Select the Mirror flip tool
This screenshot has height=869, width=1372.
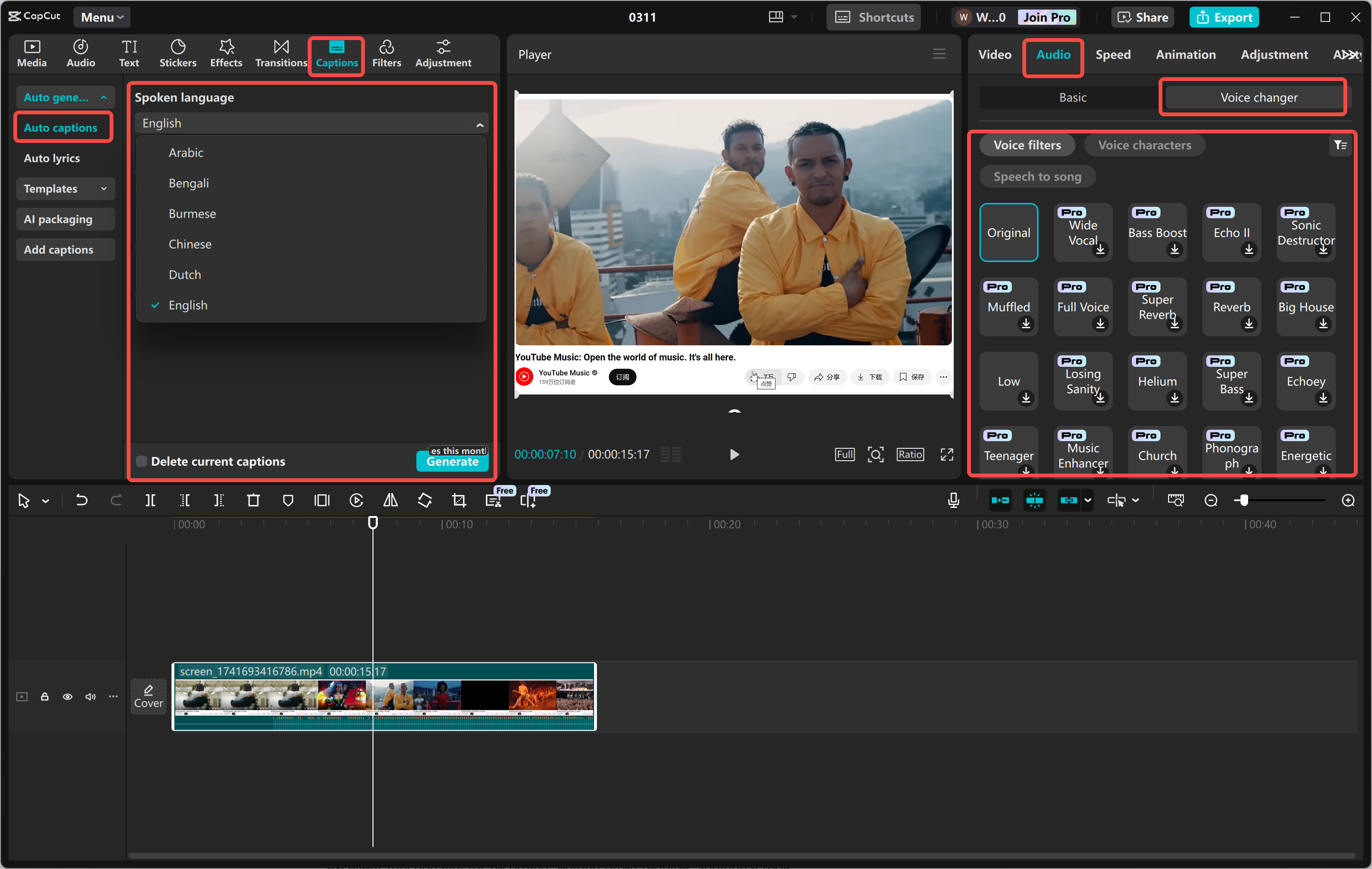(390, 500)
